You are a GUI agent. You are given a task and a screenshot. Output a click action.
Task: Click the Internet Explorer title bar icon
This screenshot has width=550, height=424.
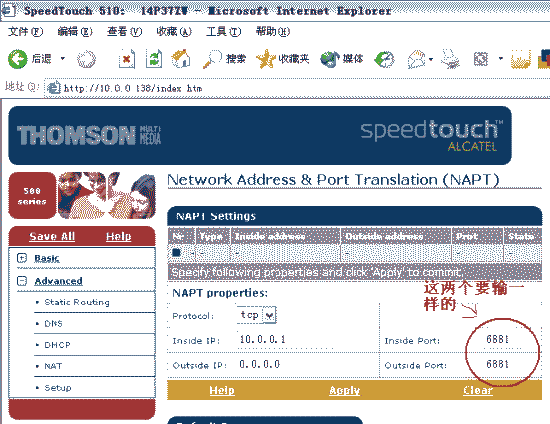click(x=8, y=10)
